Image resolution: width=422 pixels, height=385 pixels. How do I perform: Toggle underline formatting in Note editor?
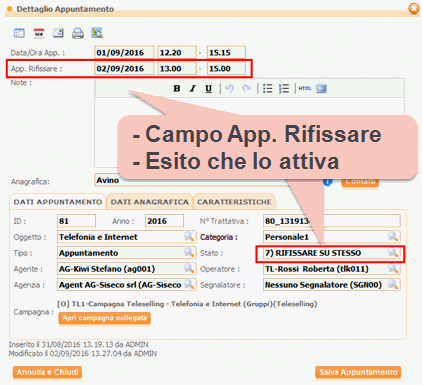(209, 88)
